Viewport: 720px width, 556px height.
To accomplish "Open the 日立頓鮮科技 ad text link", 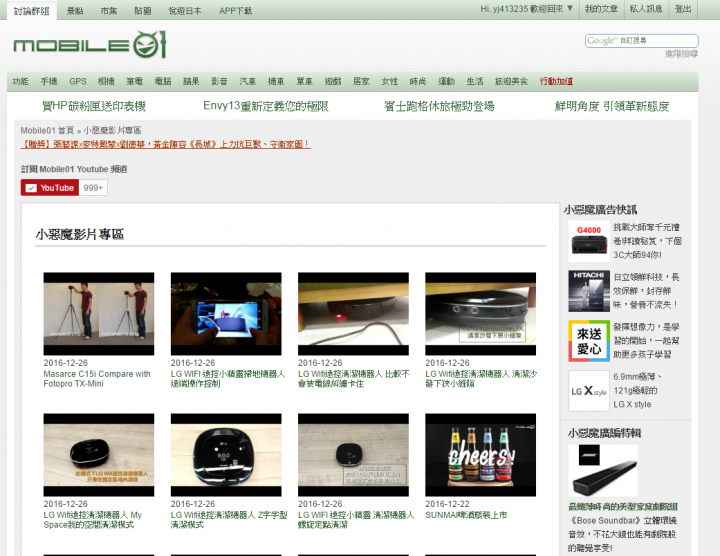I will pyautogui.click(x=647, y=291).
